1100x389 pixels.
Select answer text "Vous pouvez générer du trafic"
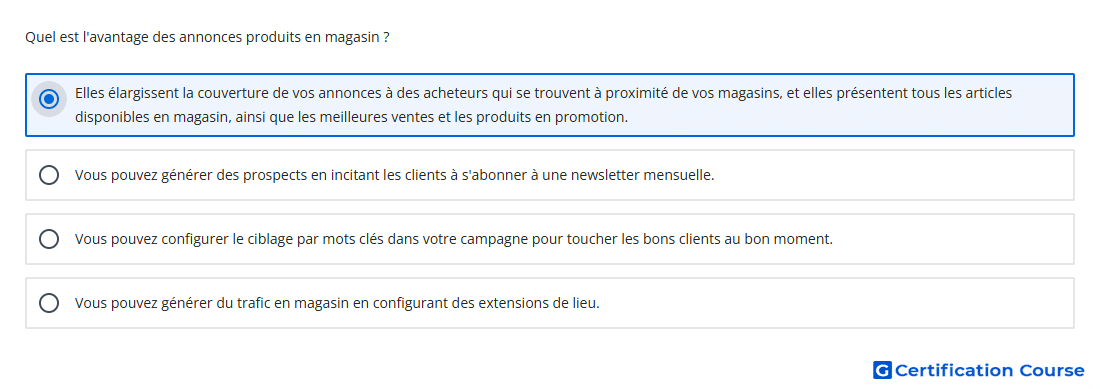337,303
